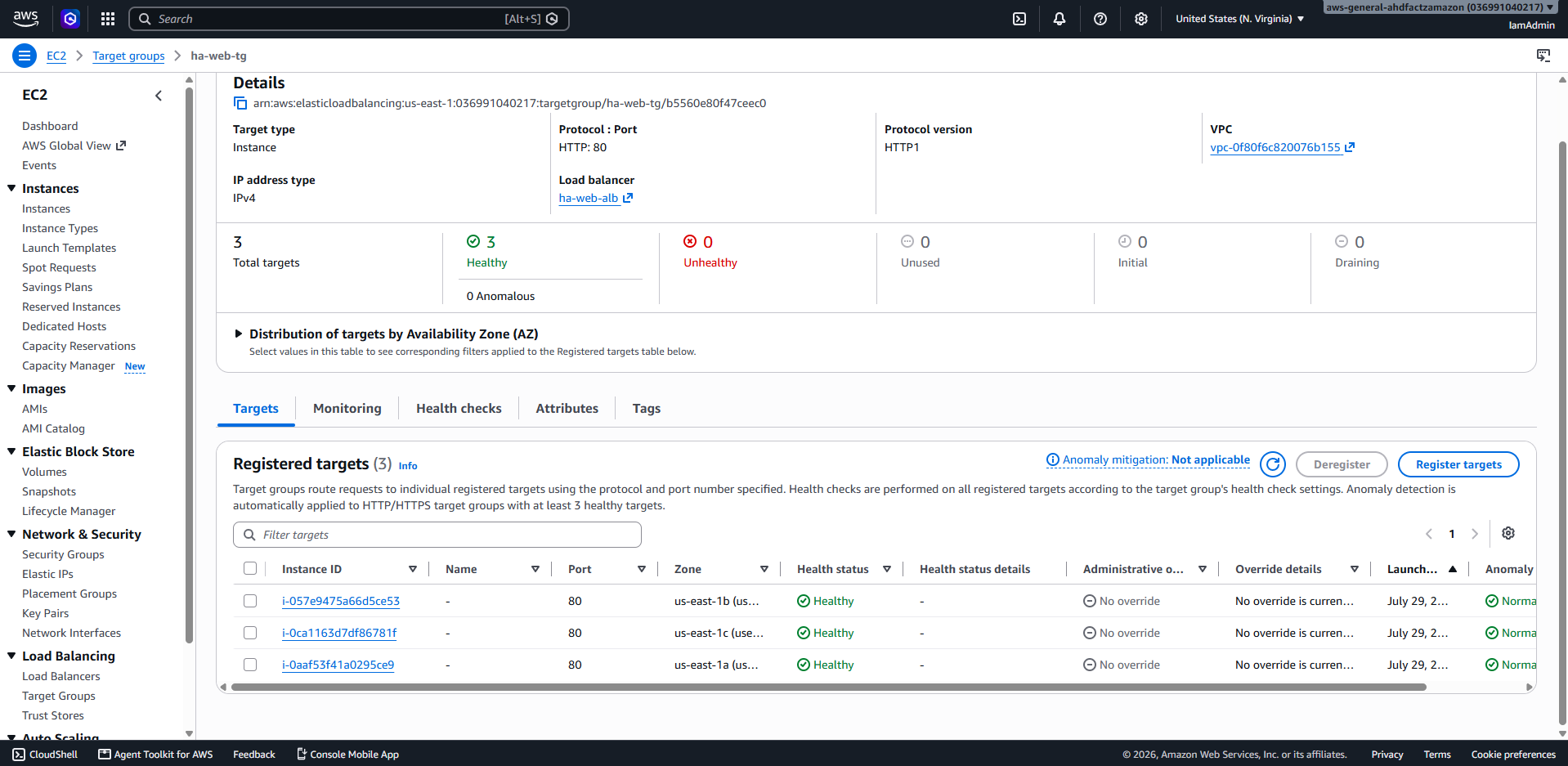Click the Register targets button
Viewport: 1568px width, 766px height.
pyautogui.click(x=1458, y=464)
